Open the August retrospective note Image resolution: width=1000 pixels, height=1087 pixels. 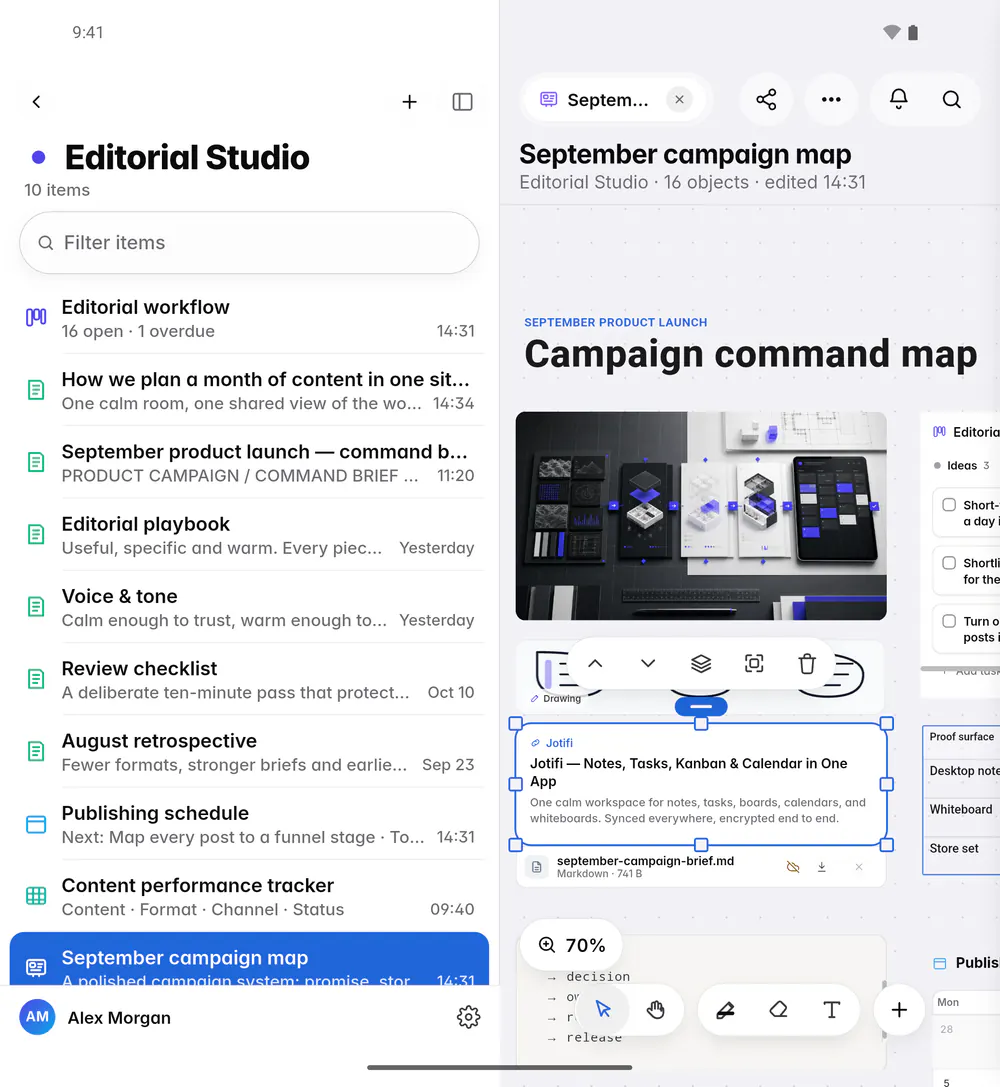249,752
